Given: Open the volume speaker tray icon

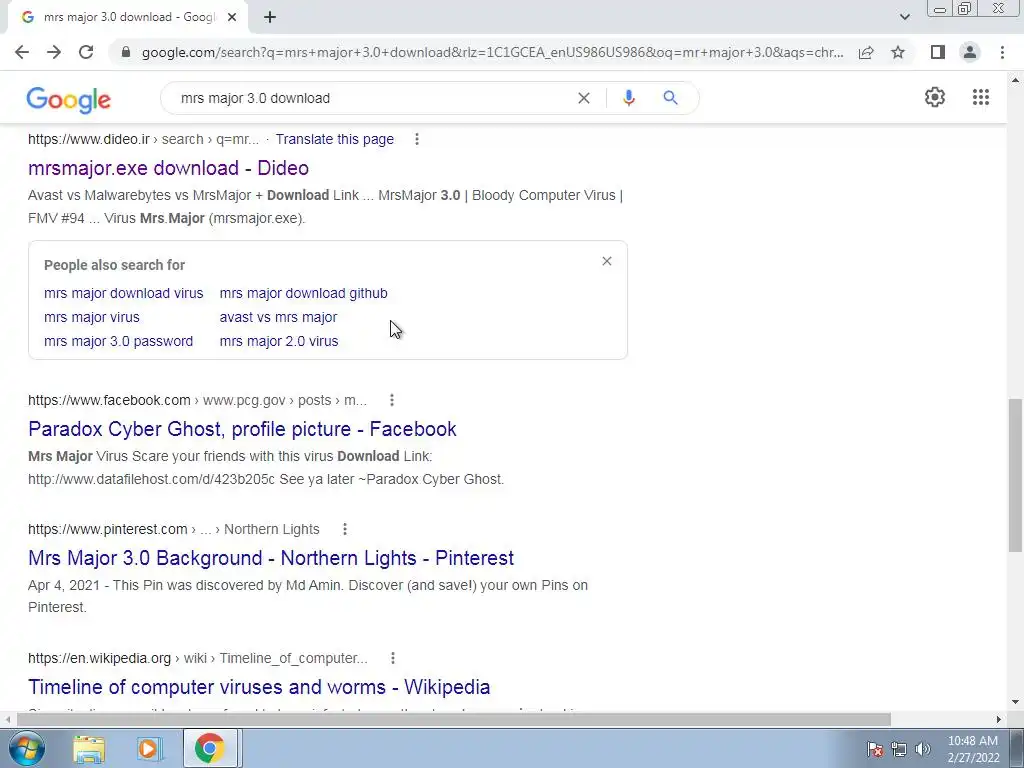Looking at the screenshot, I should coord(923,749).
